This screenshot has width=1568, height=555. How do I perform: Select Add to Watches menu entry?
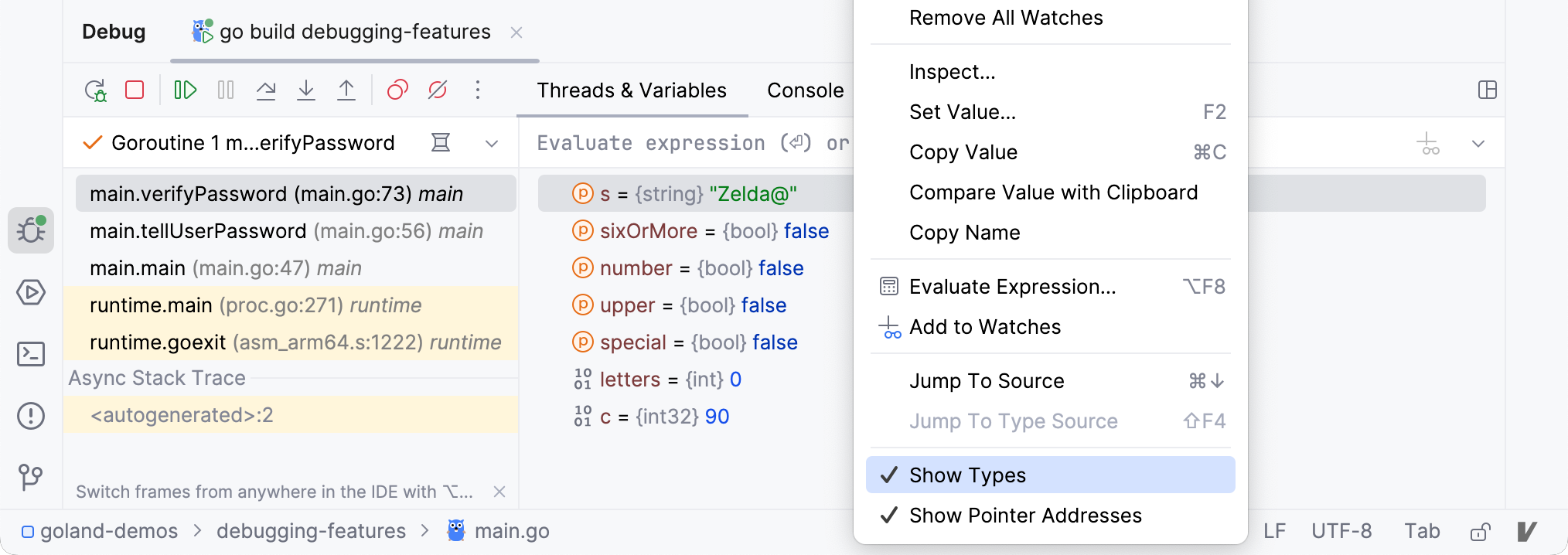985,327
